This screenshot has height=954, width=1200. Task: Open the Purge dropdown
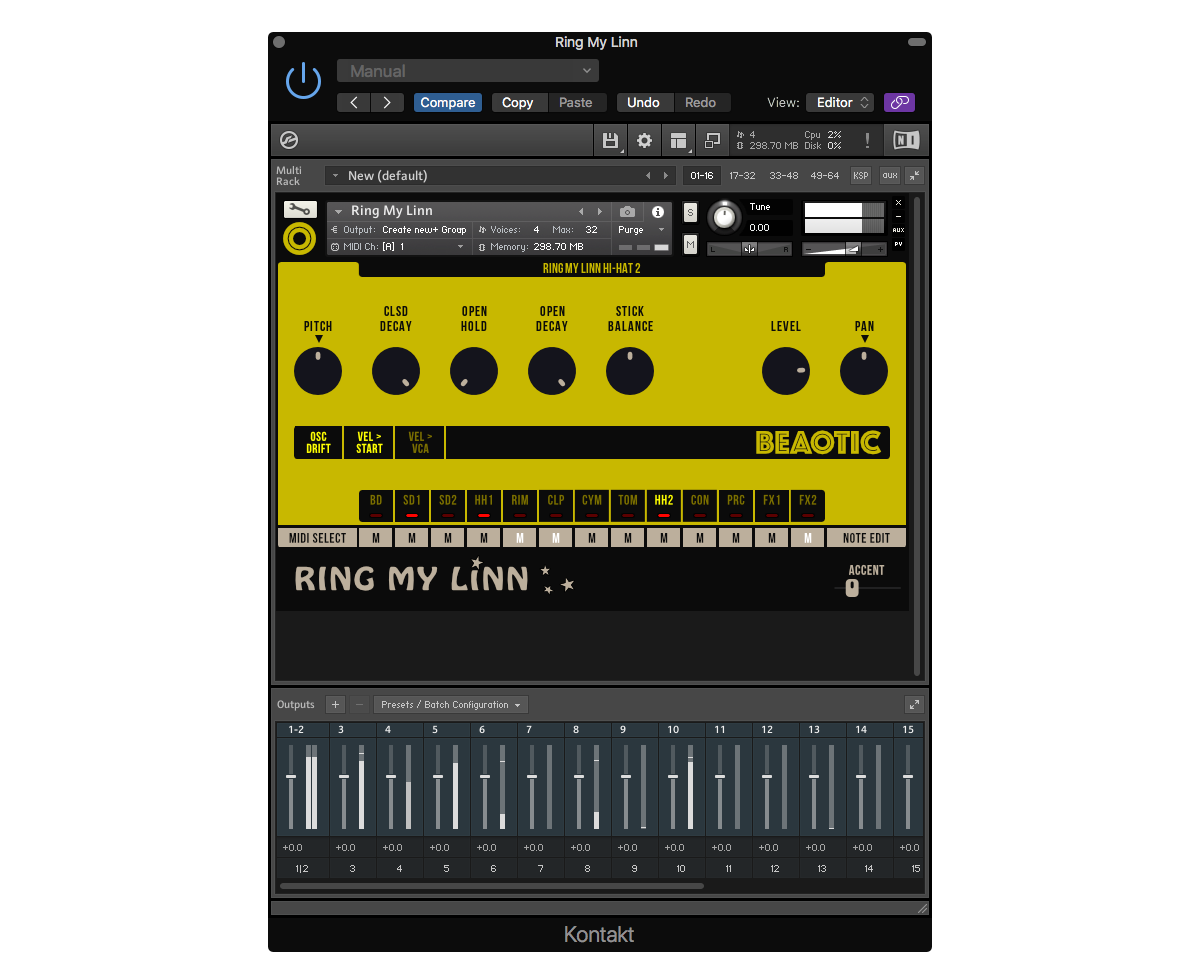pos(642,230)
